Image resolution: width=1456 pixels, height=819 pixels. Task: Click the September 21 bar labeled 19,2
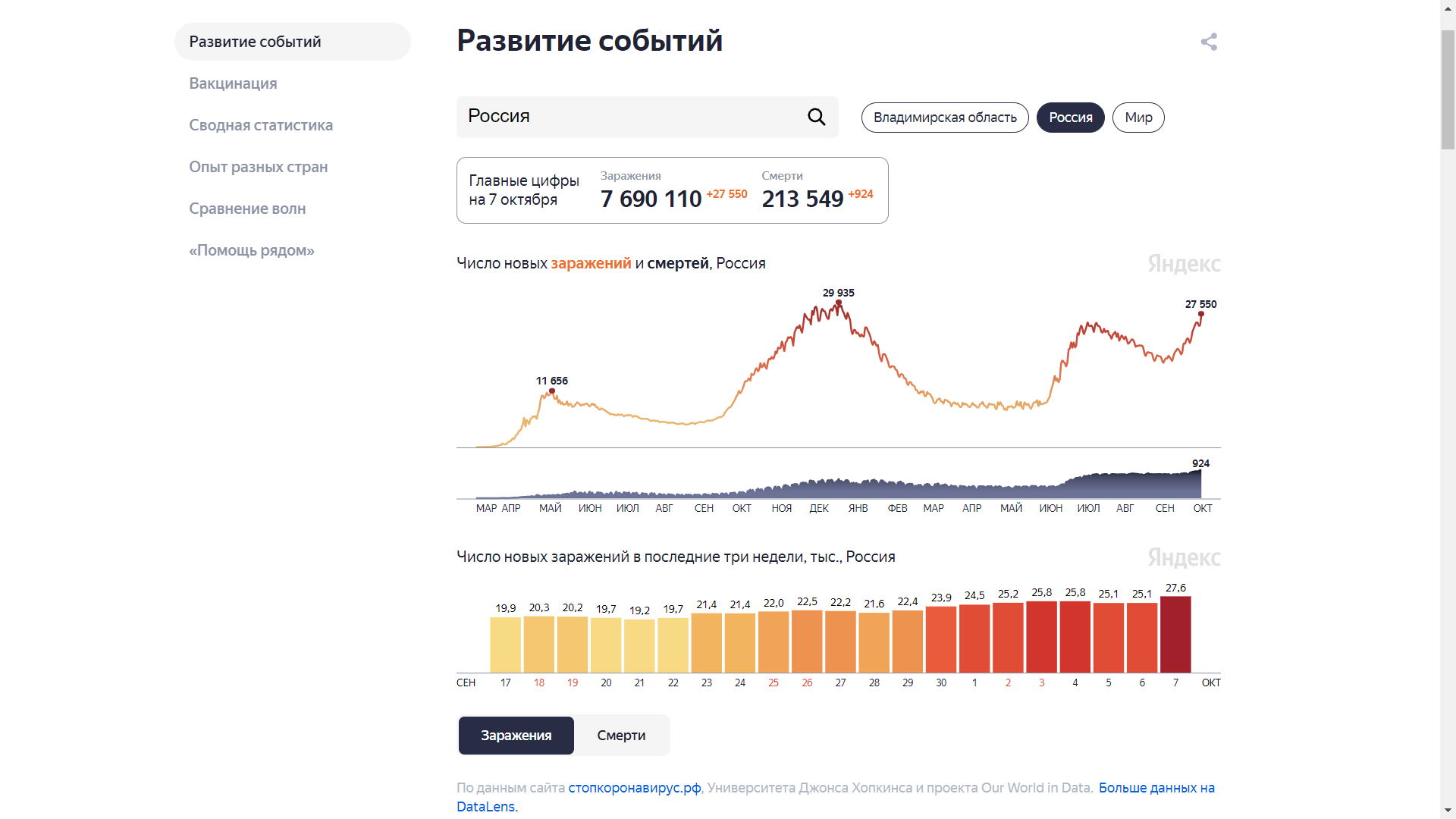coord(639,646)
